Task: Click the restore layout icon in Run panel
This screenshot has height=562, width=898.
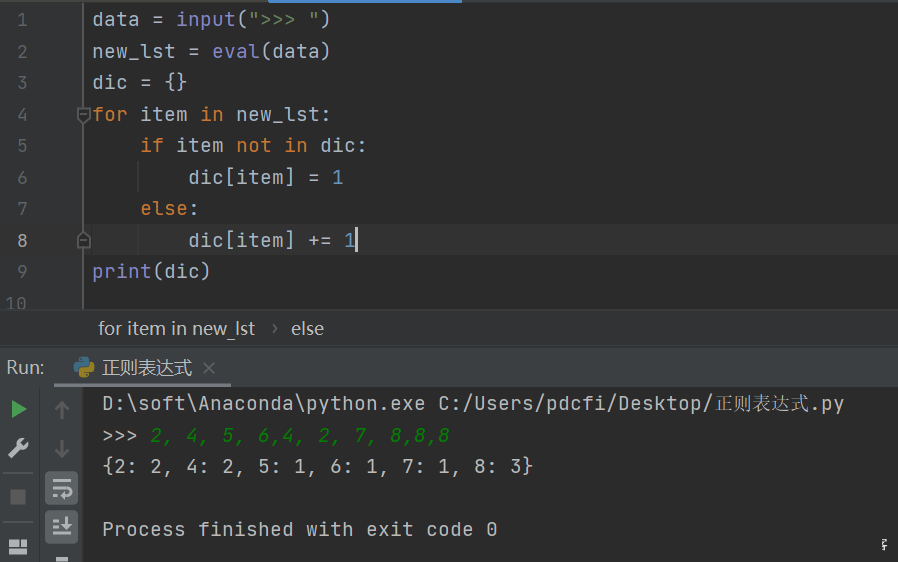Action: tap(18, 547)
